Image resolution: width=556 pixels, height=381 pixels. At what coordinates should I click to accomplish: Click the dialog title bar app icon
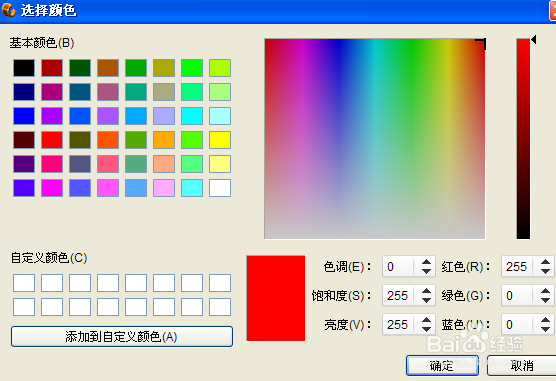coord(9,10)
